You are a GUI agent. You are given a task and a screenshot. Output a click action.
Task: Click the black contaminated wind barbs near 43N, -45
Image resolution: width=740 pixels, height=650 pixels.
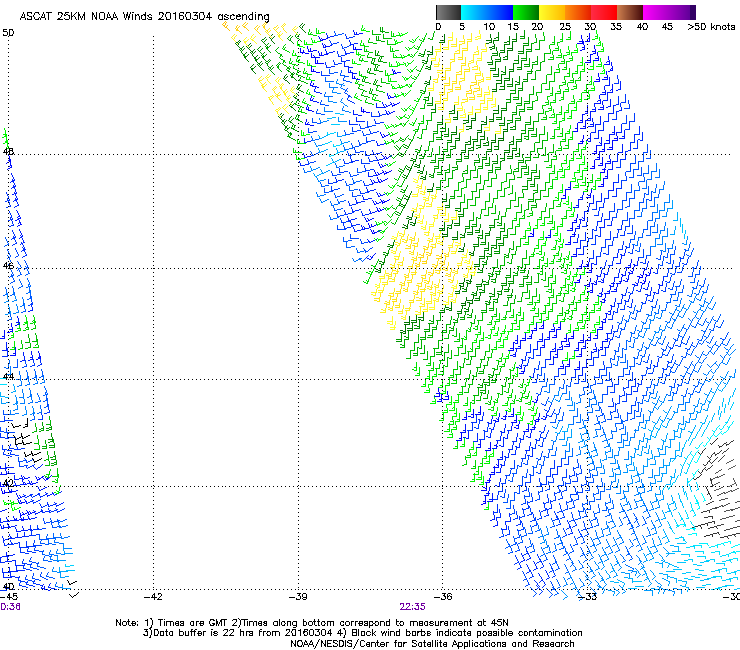27,440
